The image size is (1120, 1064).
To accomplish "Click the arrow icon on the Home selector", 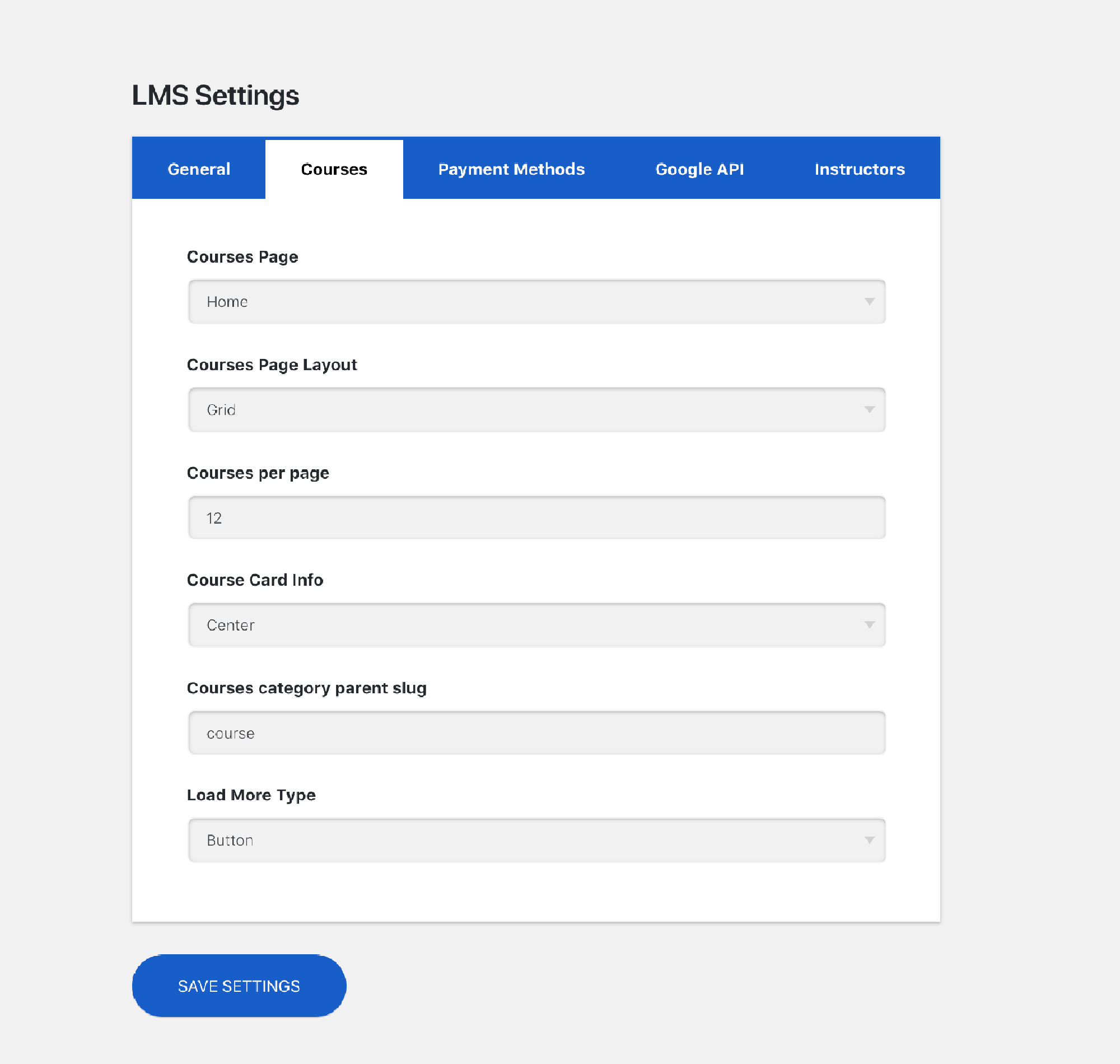I will [x=871, y=302].
